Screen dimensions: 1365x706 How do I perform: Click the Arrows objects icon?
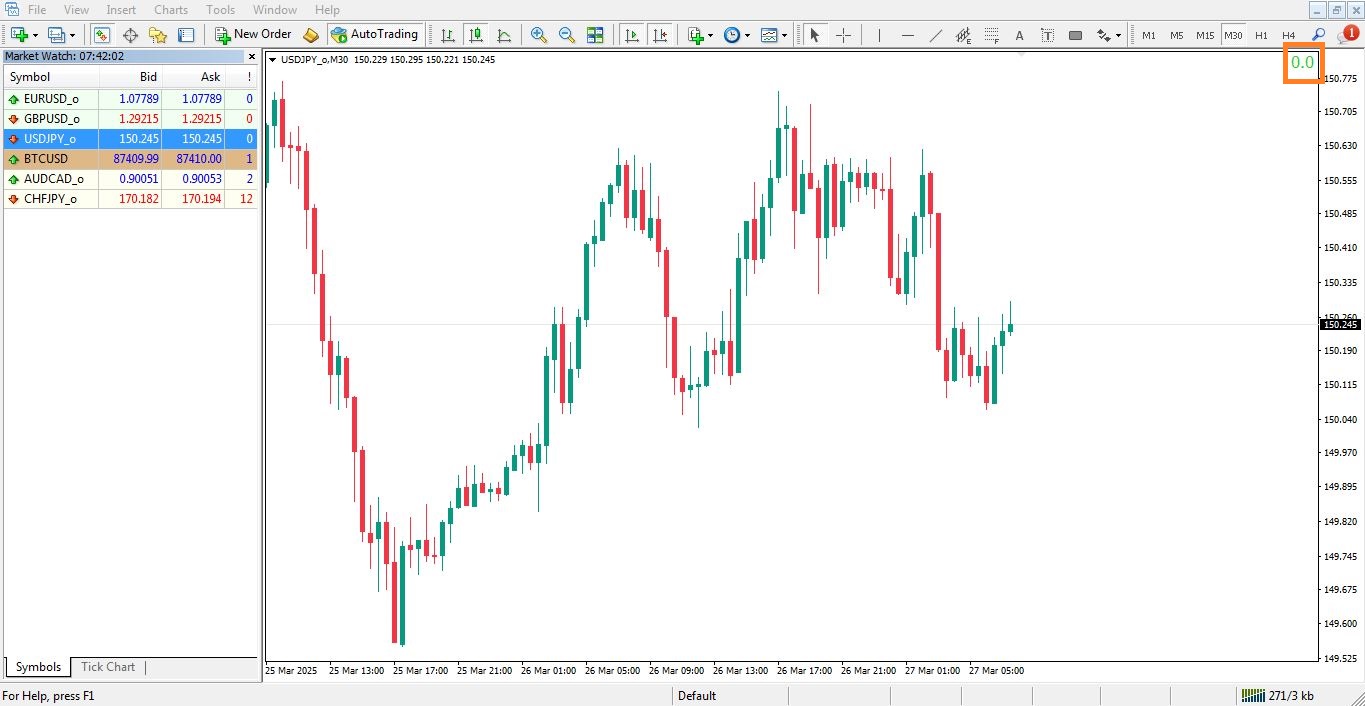coord(1104,35)
